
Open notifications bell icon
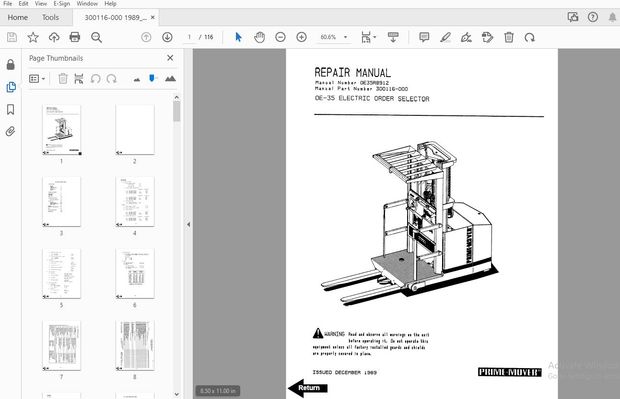tap(612, 17)
